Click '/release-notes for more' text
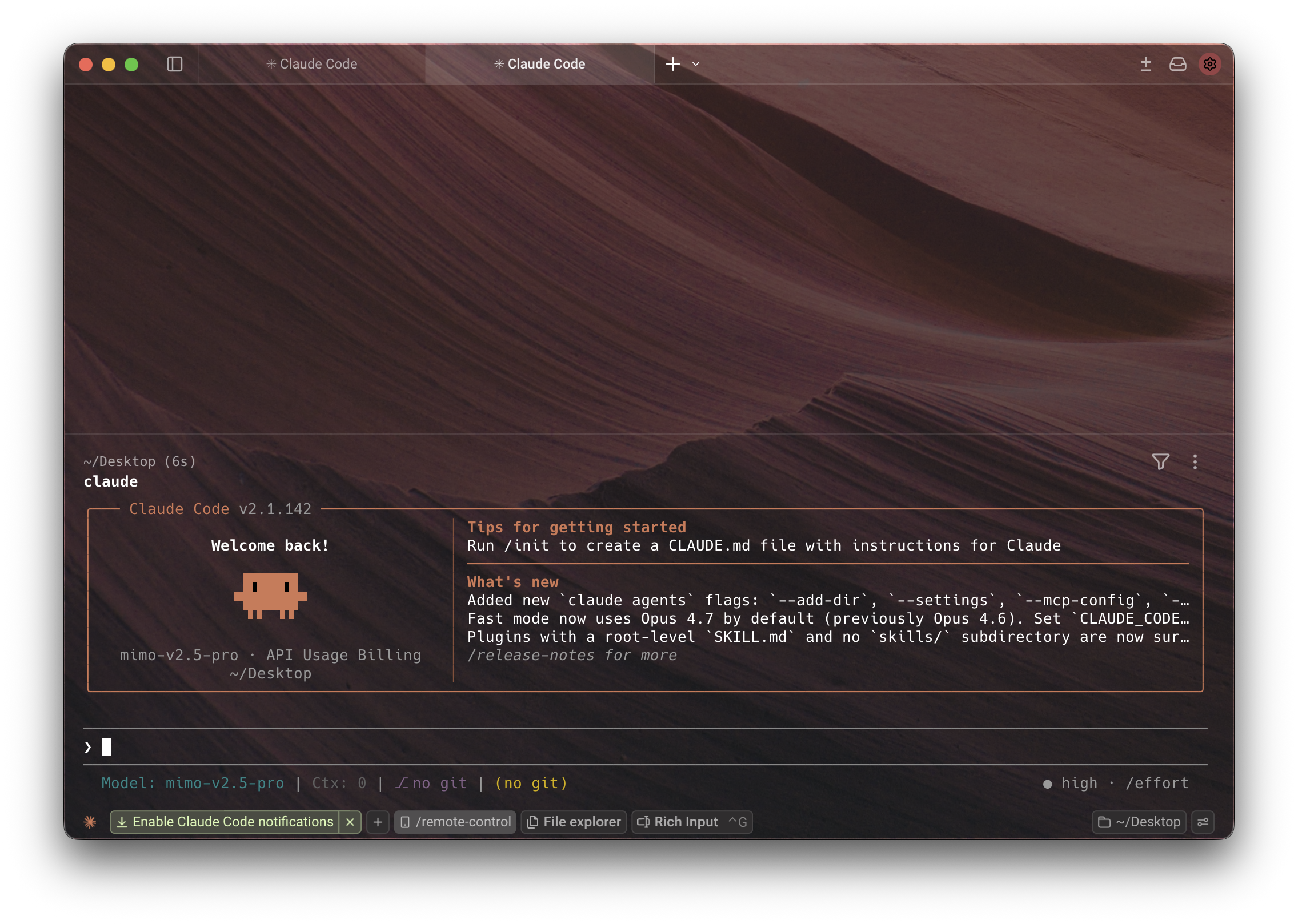The width and height of the screenshot is (1298, 924). click(x=572, y=655)
